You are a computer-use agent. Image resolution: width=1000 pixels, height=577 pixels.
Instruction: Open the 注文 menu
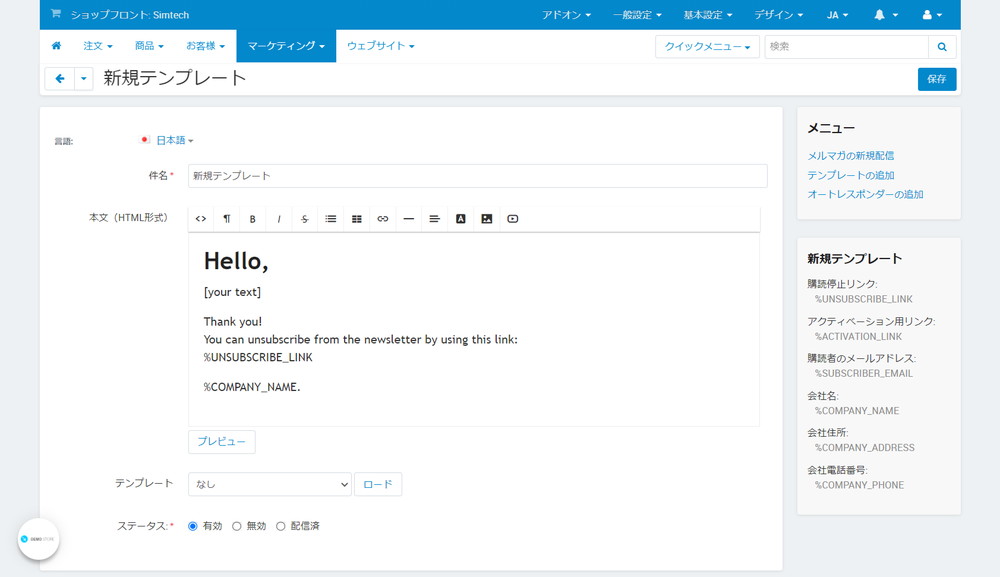pos(98,46)
